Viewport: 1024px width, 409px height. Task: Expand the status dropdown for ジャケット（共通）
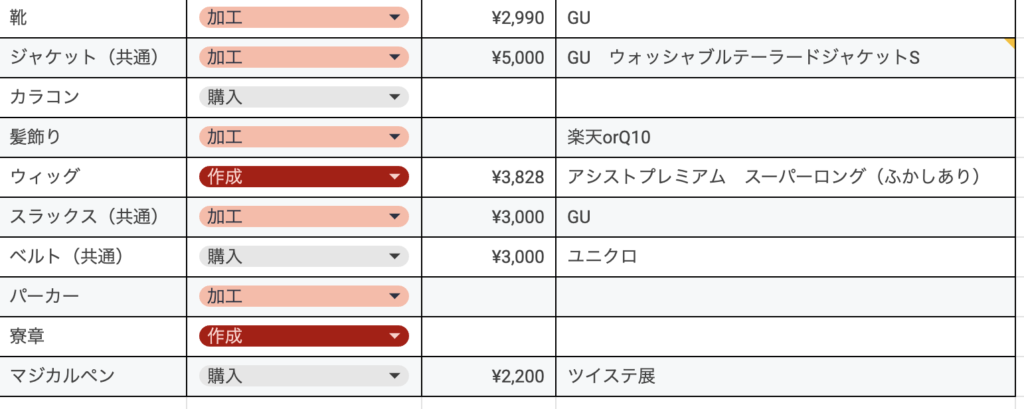(x=303, y=57)
